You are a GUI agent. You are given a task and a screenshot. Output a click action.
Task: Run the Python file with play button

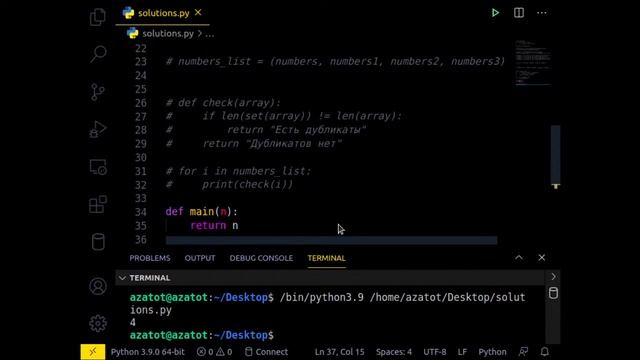[495, 13]
